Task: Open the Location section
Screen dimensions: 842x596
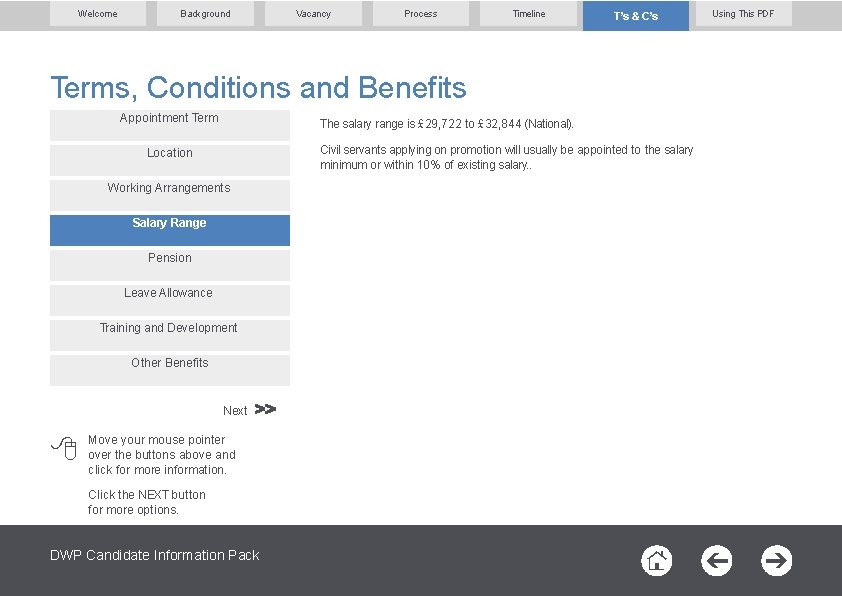Action: [x=170, y=160]
